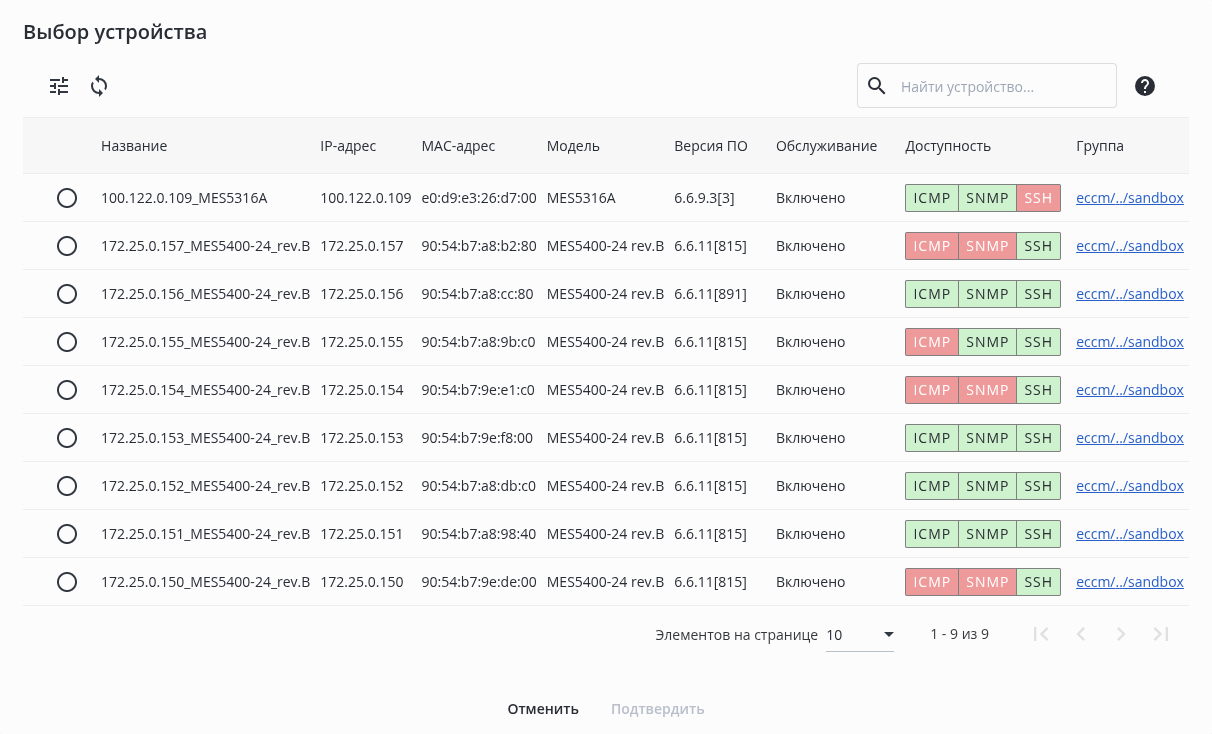
Task: Go to next page arrow
Action: pyautogui.click(x=1121, y=634)
